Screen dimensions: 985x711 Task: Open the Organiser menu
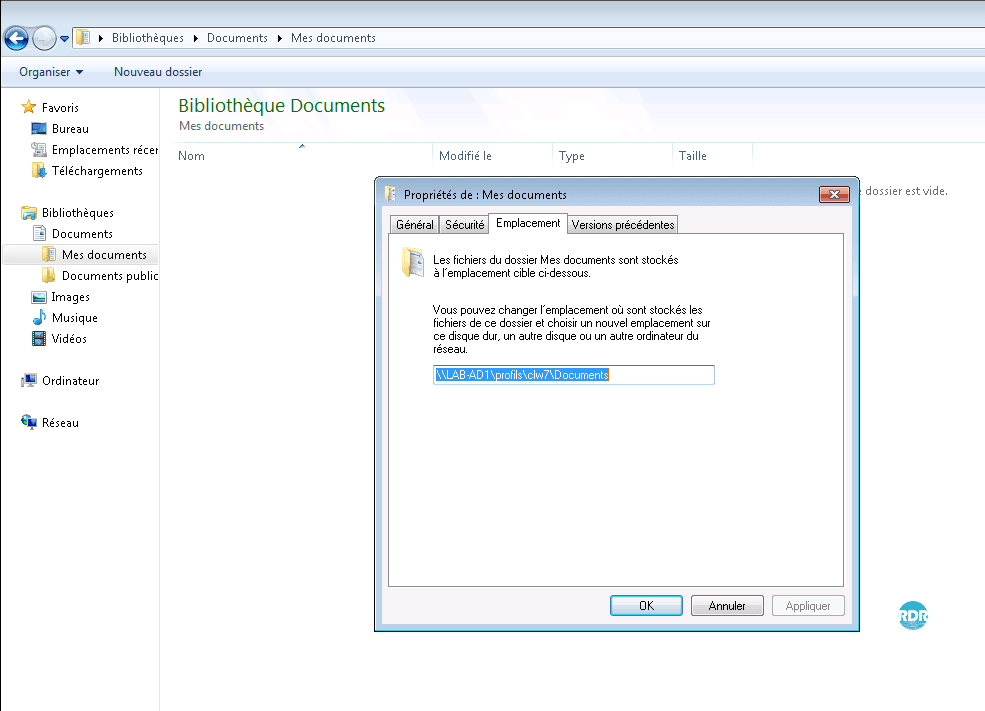click(51, 72)
